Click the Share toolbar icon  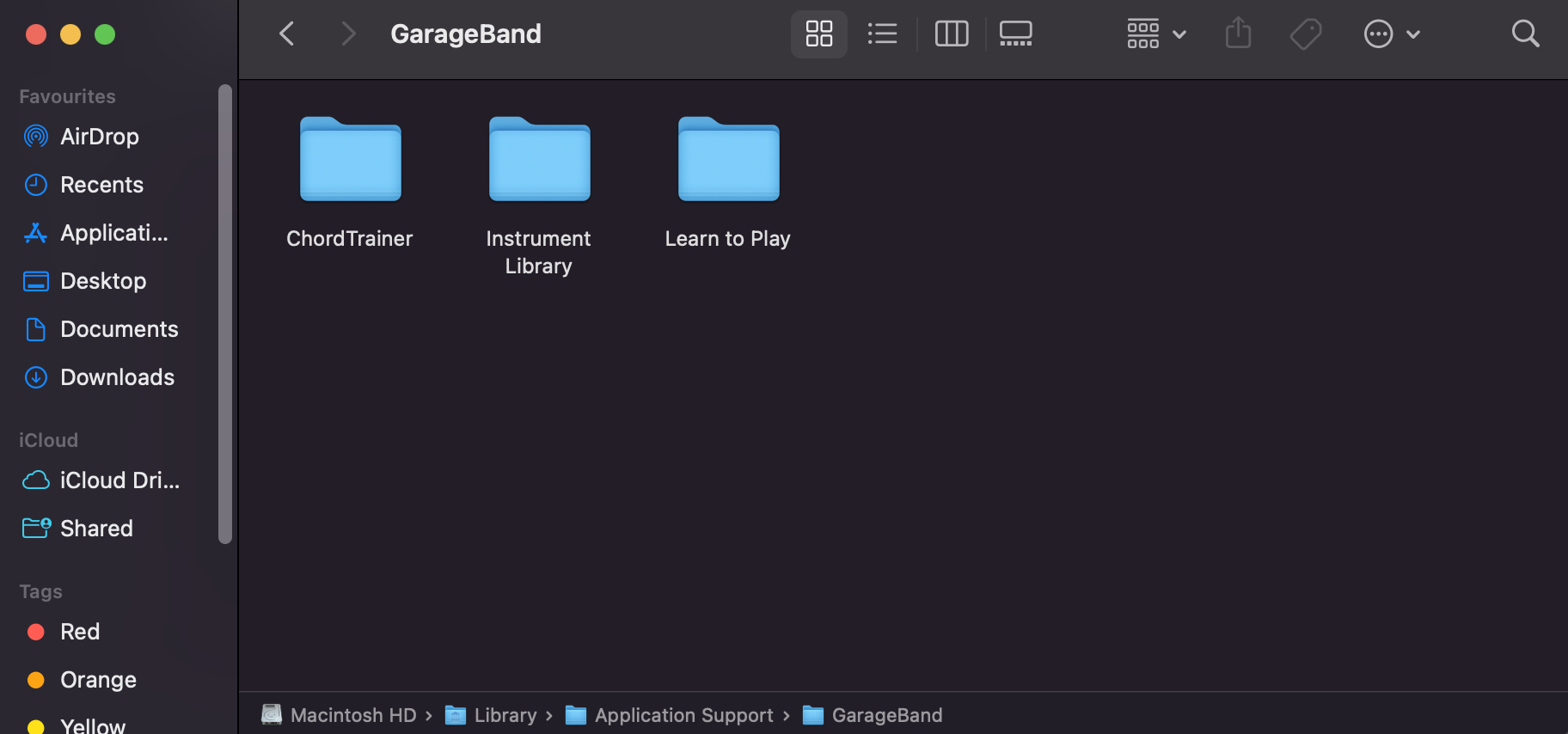point(1238,34)
